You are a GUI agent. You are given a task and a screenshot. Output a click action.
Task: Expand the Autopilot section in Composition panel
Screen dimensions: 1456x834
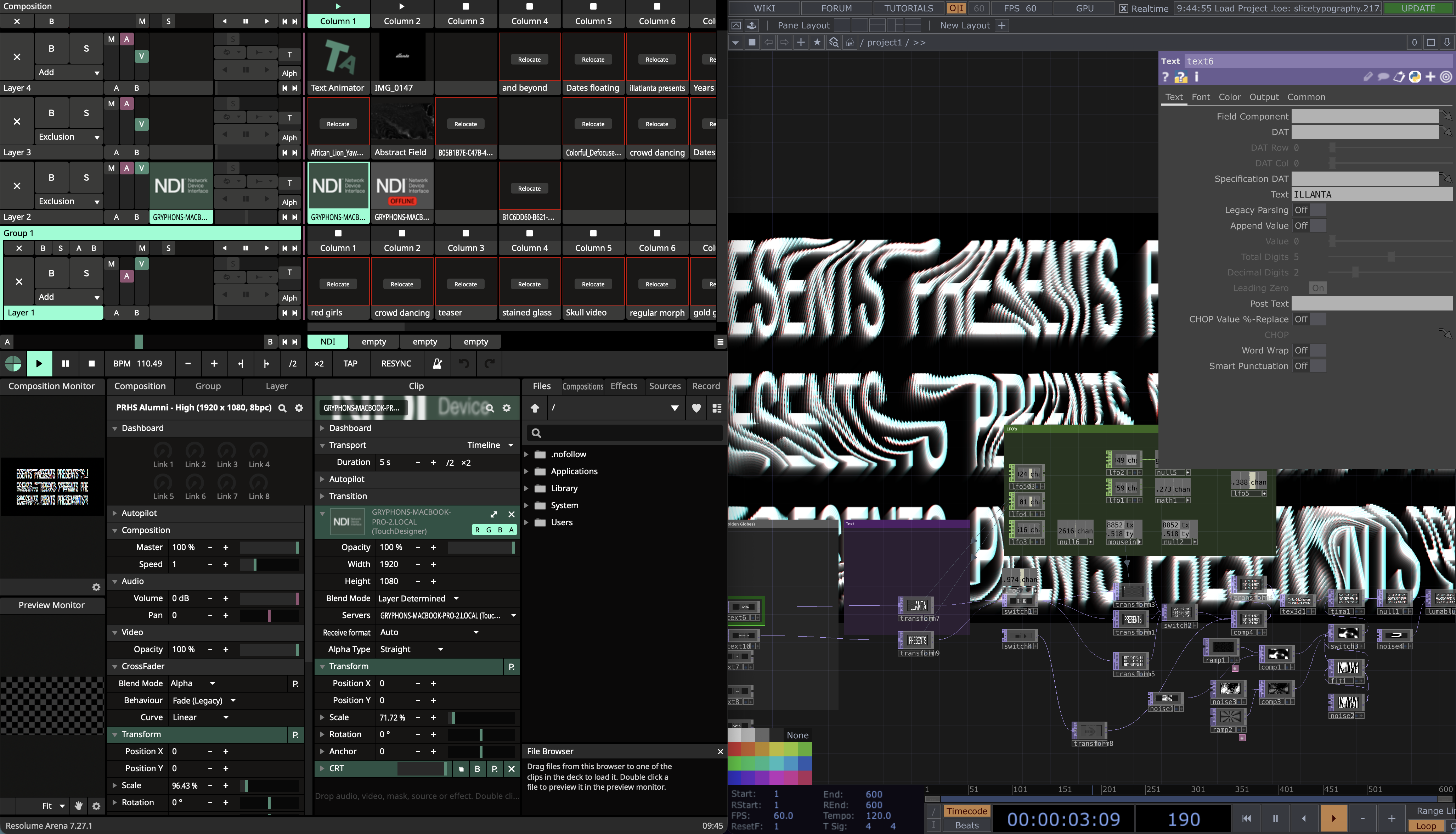(114, 513)
